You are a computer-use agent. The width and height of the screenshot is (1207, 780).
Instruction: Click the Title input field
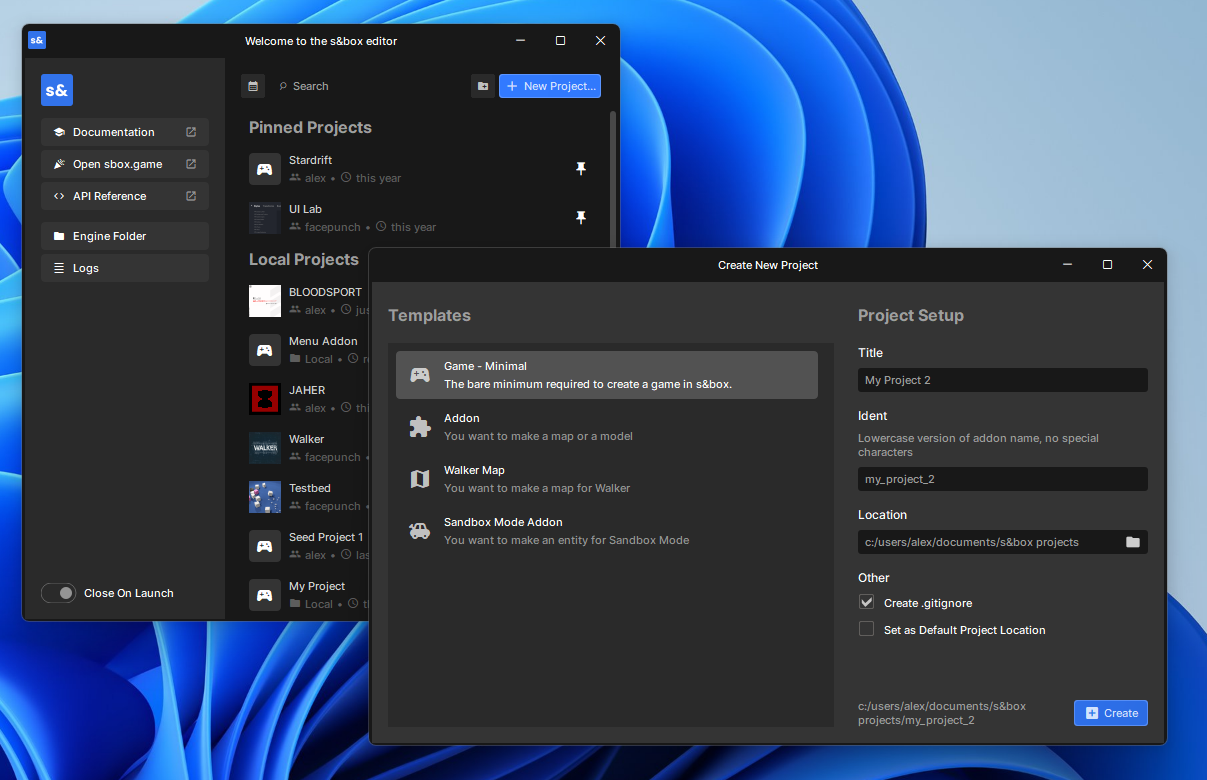tap(1002, 380)
